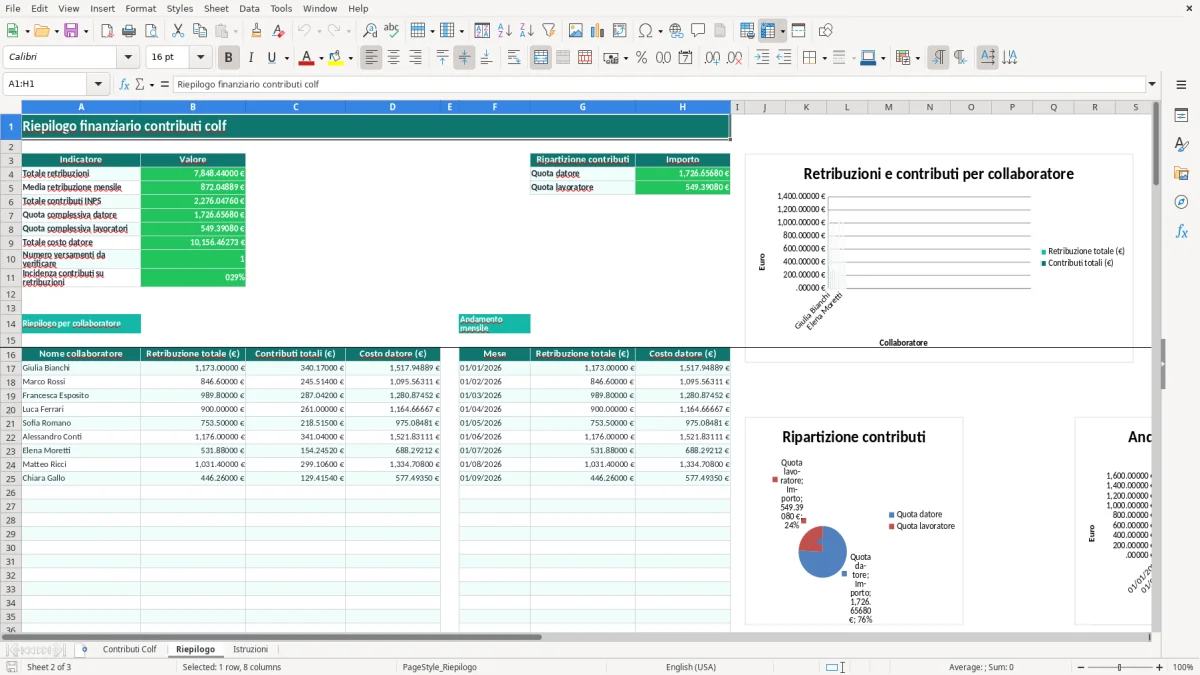Sort descending
The width and height of the screenshot is (1200, 675).
[x=526, y=31]
